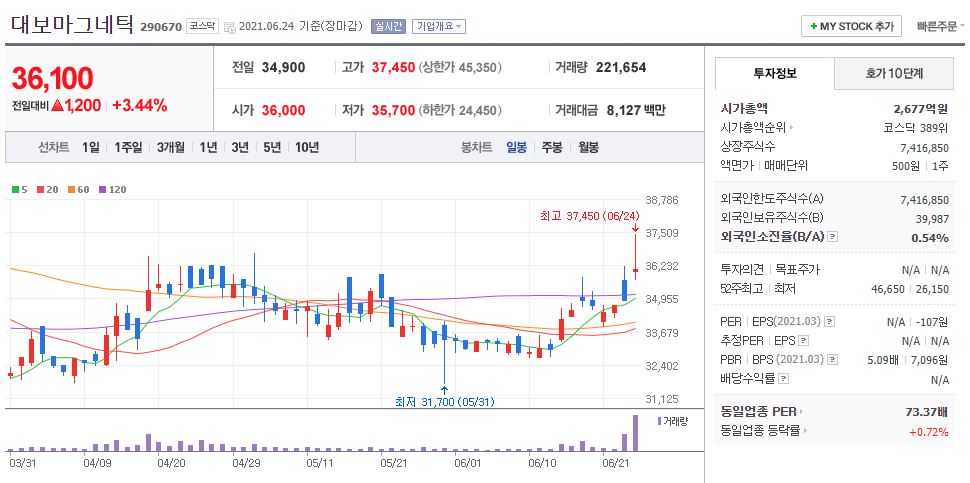This screenshot has width=970, height=483.
Task: Click the 시가 value 36,000
Action: point(283,111)
